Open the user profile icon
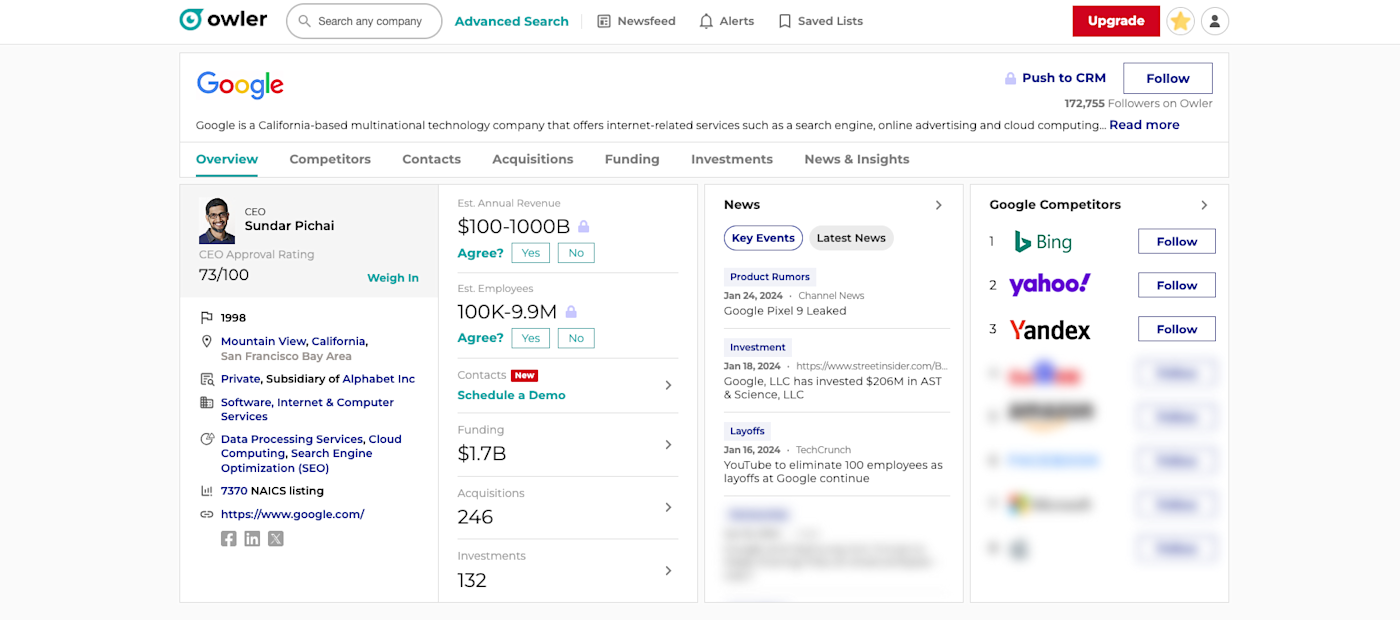1400x620 pixels. click(x=1215, y=21)
